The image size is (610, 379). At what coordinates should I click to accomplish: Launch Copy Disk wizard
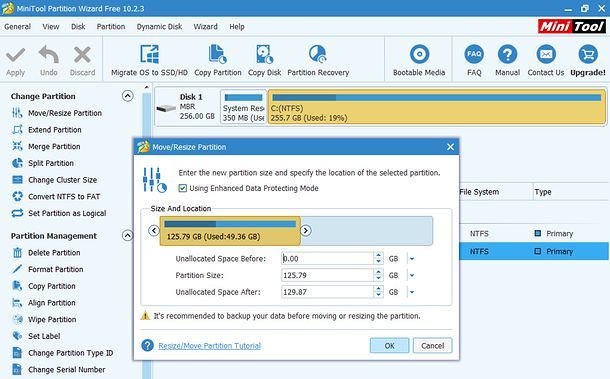point(265,60)
